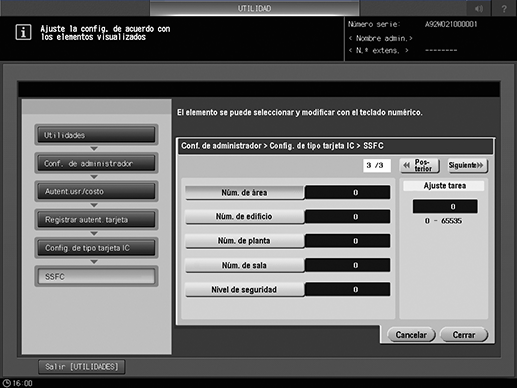Click the speaker volume icon
Image resolution: width=517 pixels, height=388 pixels.
pos(478,9)
